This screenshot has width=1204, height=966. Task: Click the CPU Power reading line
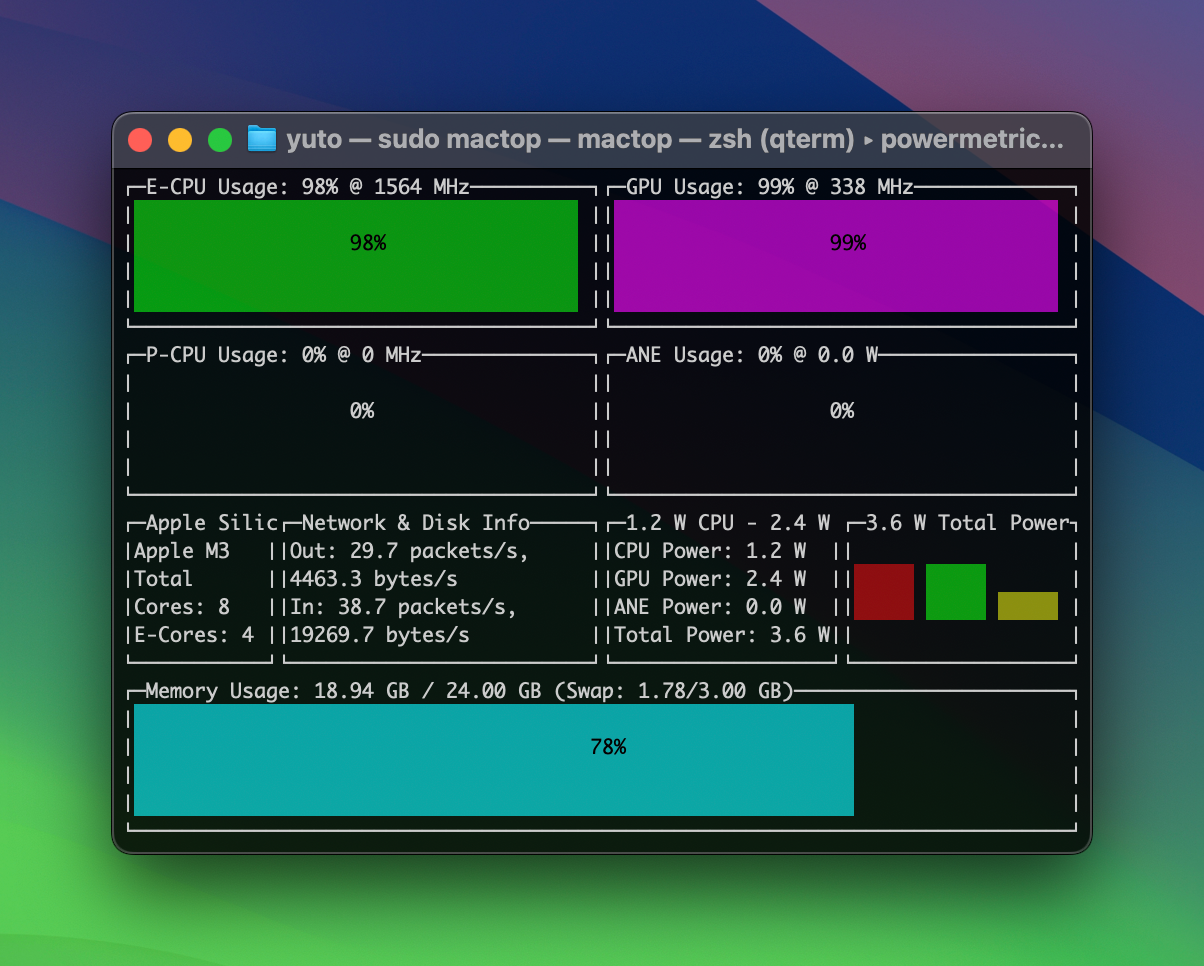coord(709,551)
